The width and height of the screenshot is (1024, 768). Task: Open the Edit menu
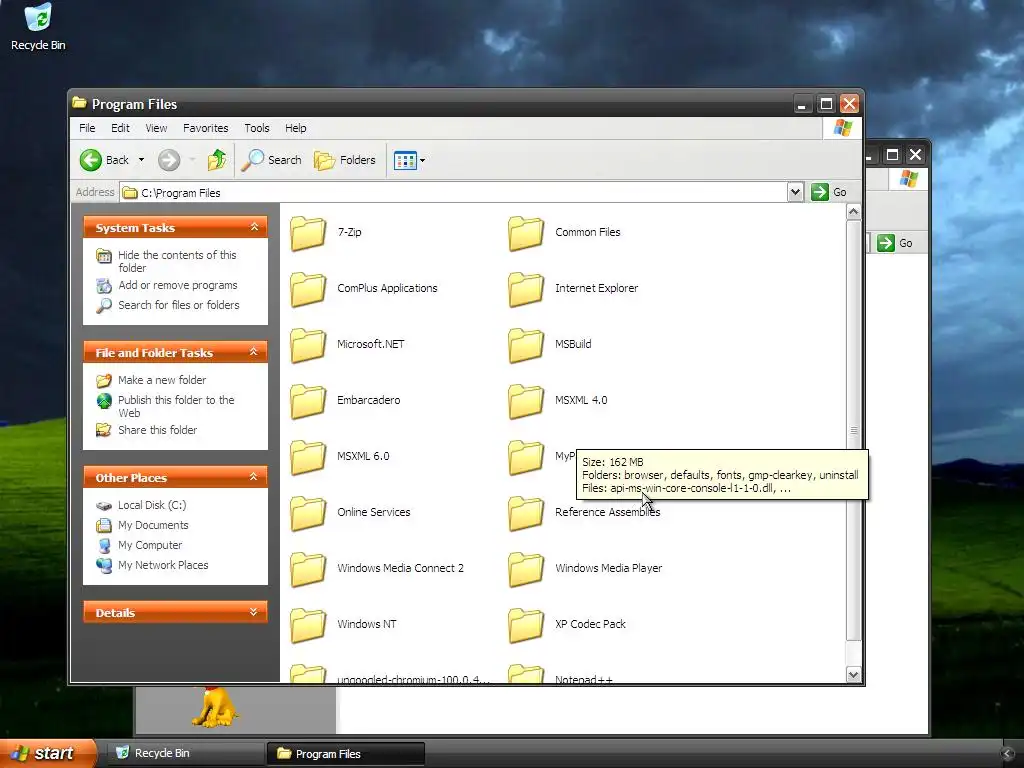tap(120, 128)
